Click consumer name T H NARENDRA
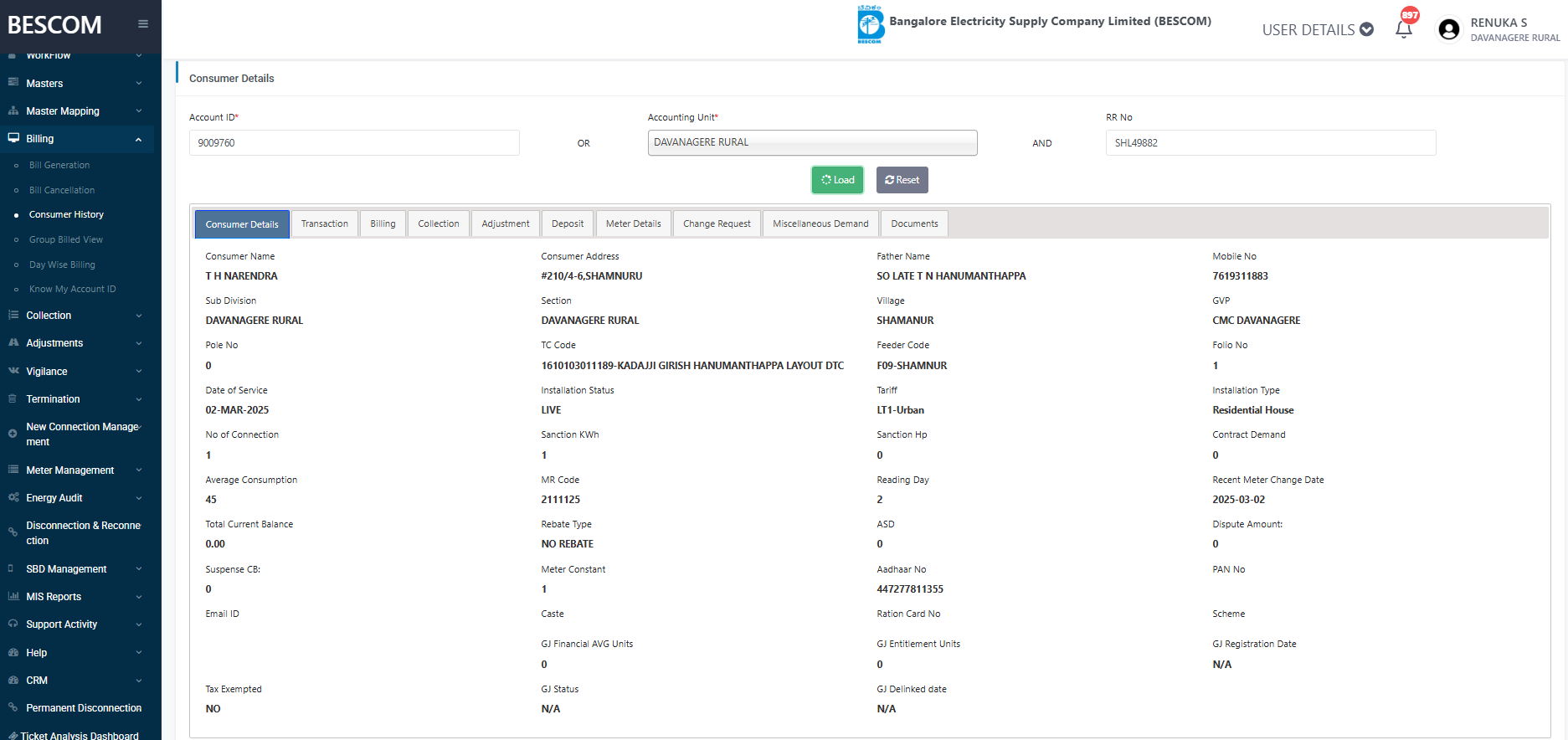This screenshot has height=740, width=1568. [x=241, y=276]
